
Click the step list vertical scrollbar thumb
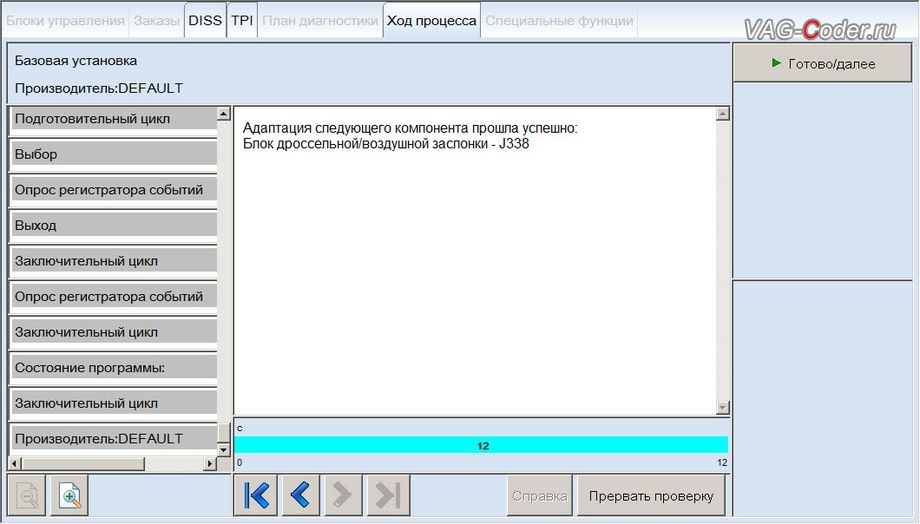pos(224,433)
